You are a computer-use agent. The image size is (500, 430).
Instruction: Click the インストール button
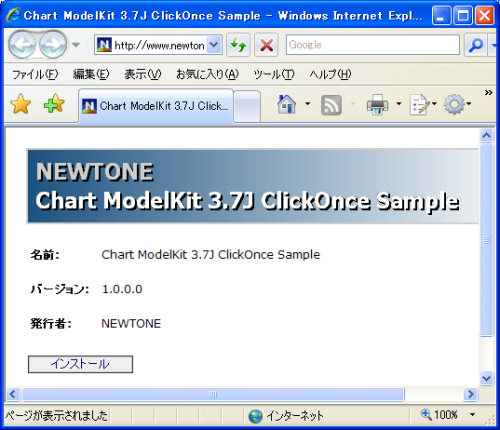[x=80, y=364]
